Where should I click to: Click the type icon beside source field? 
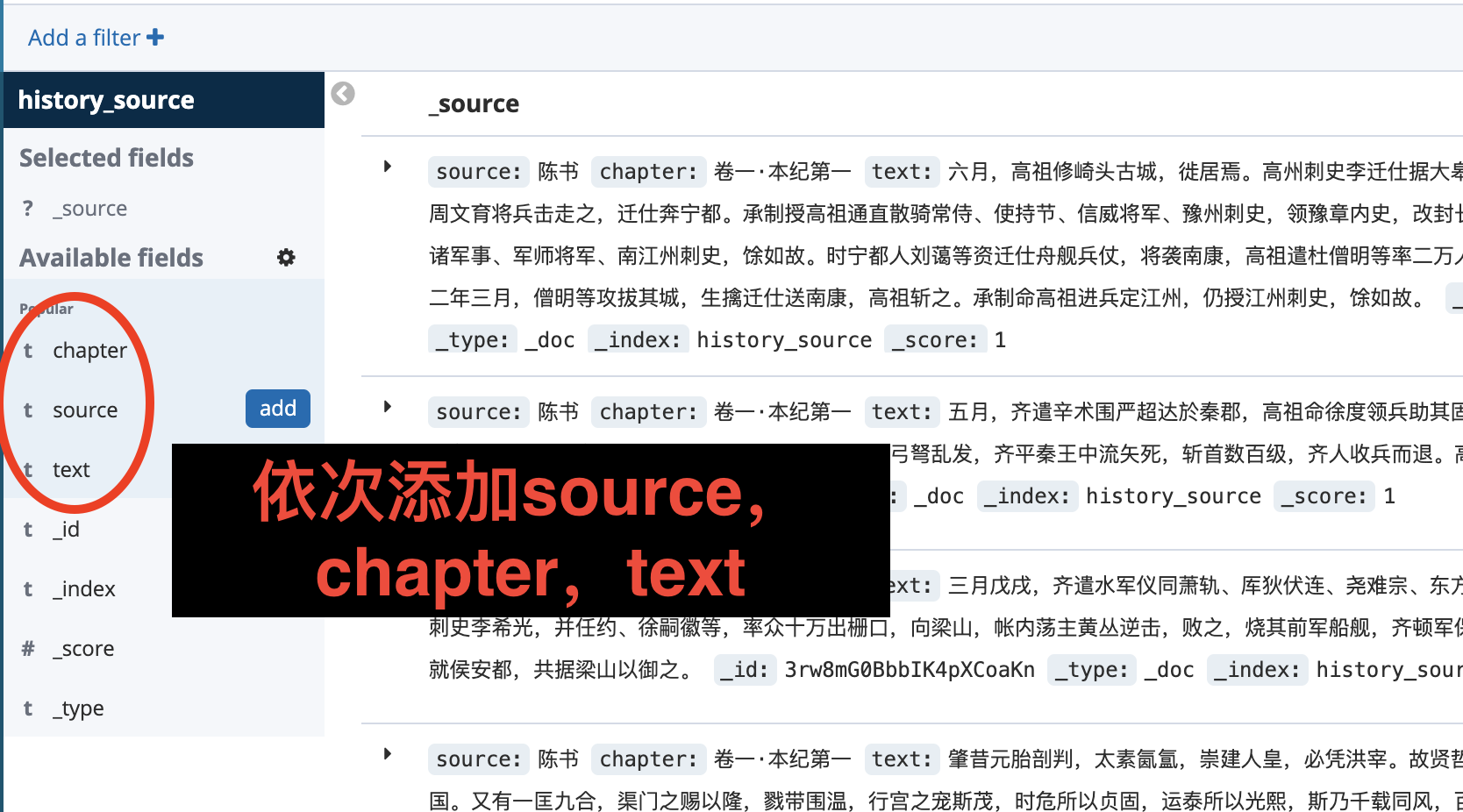(28, 410)
